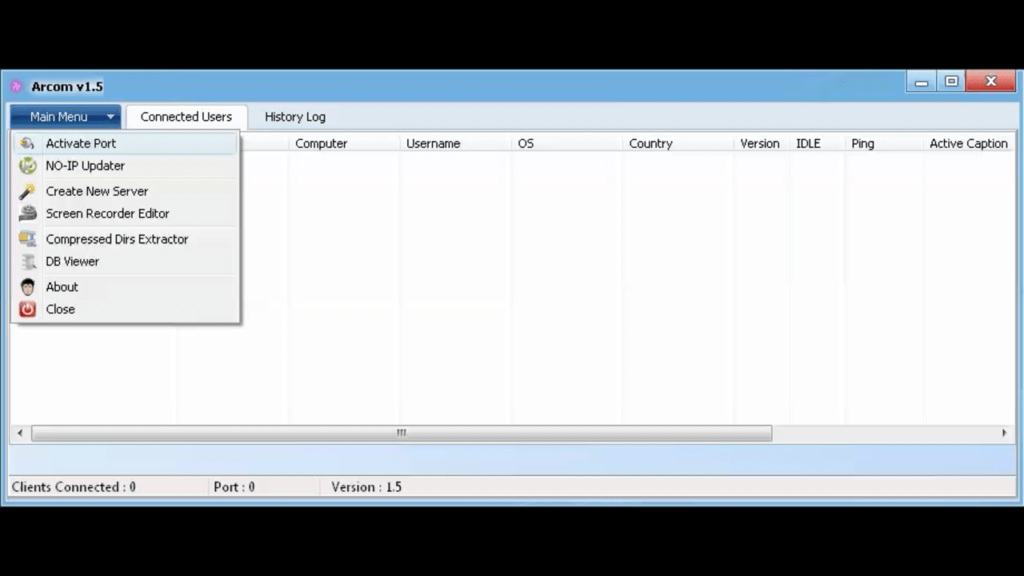Switch to the History Log tab

coord(295,117)
